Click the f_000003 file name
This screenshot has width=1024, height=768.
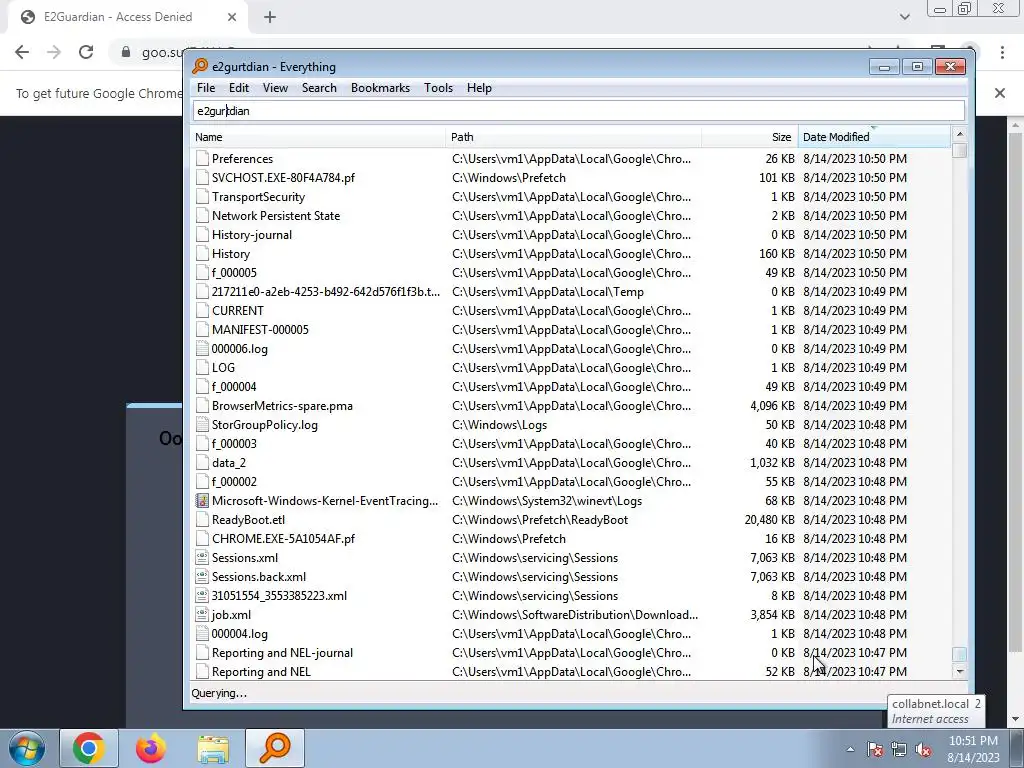[x=234, y=443]
